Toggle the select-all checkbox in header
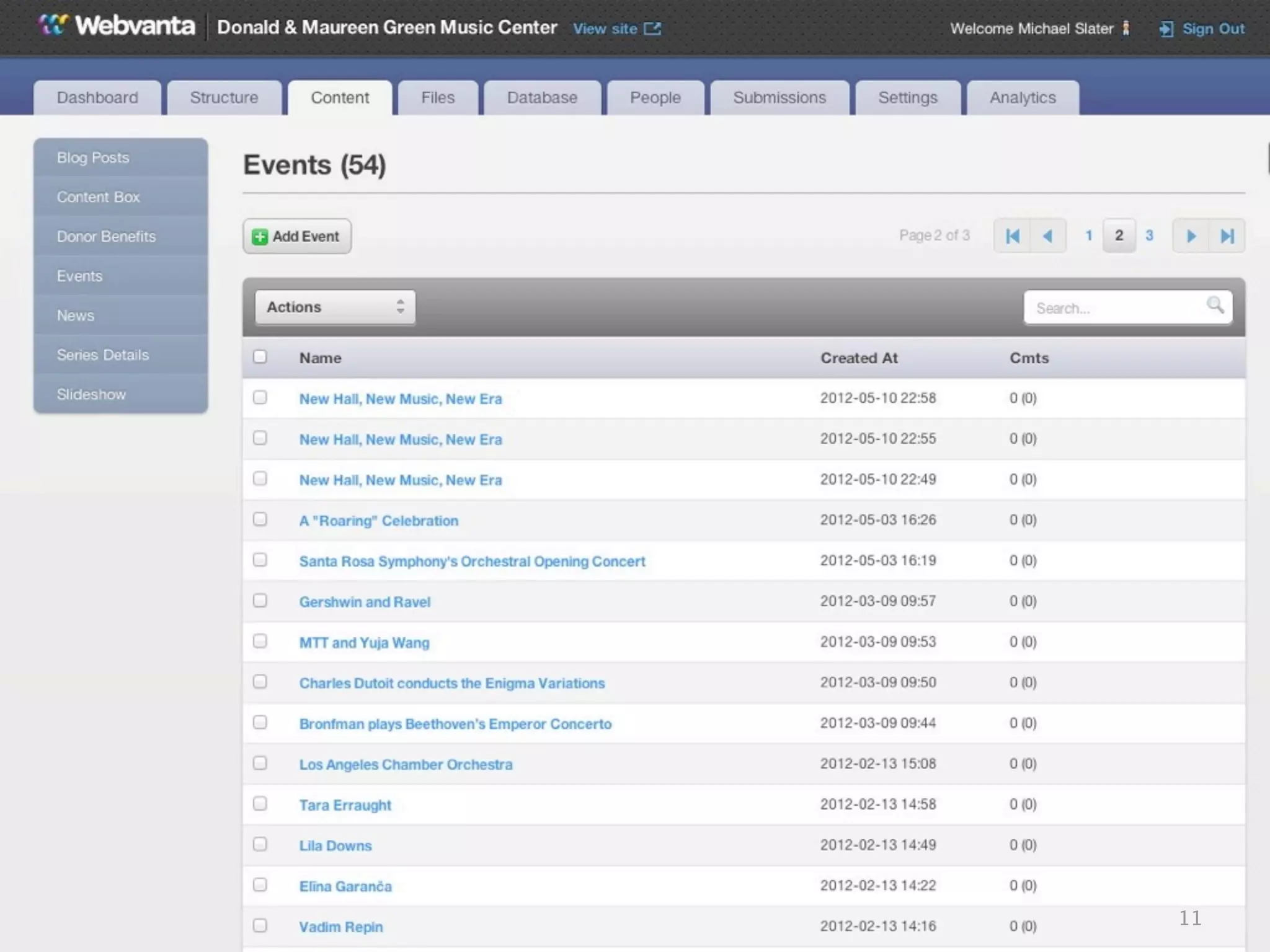The width and height of the screenshot is (1270, 952). tap(260, 357)
